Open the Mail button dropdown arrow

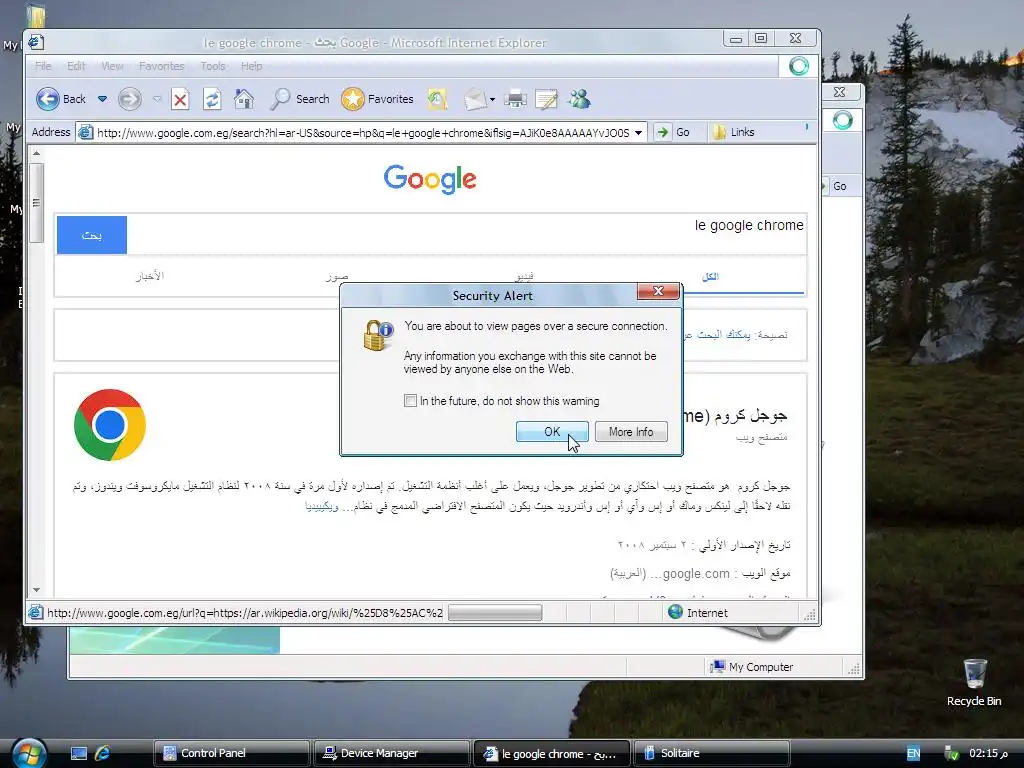point(492,100)
